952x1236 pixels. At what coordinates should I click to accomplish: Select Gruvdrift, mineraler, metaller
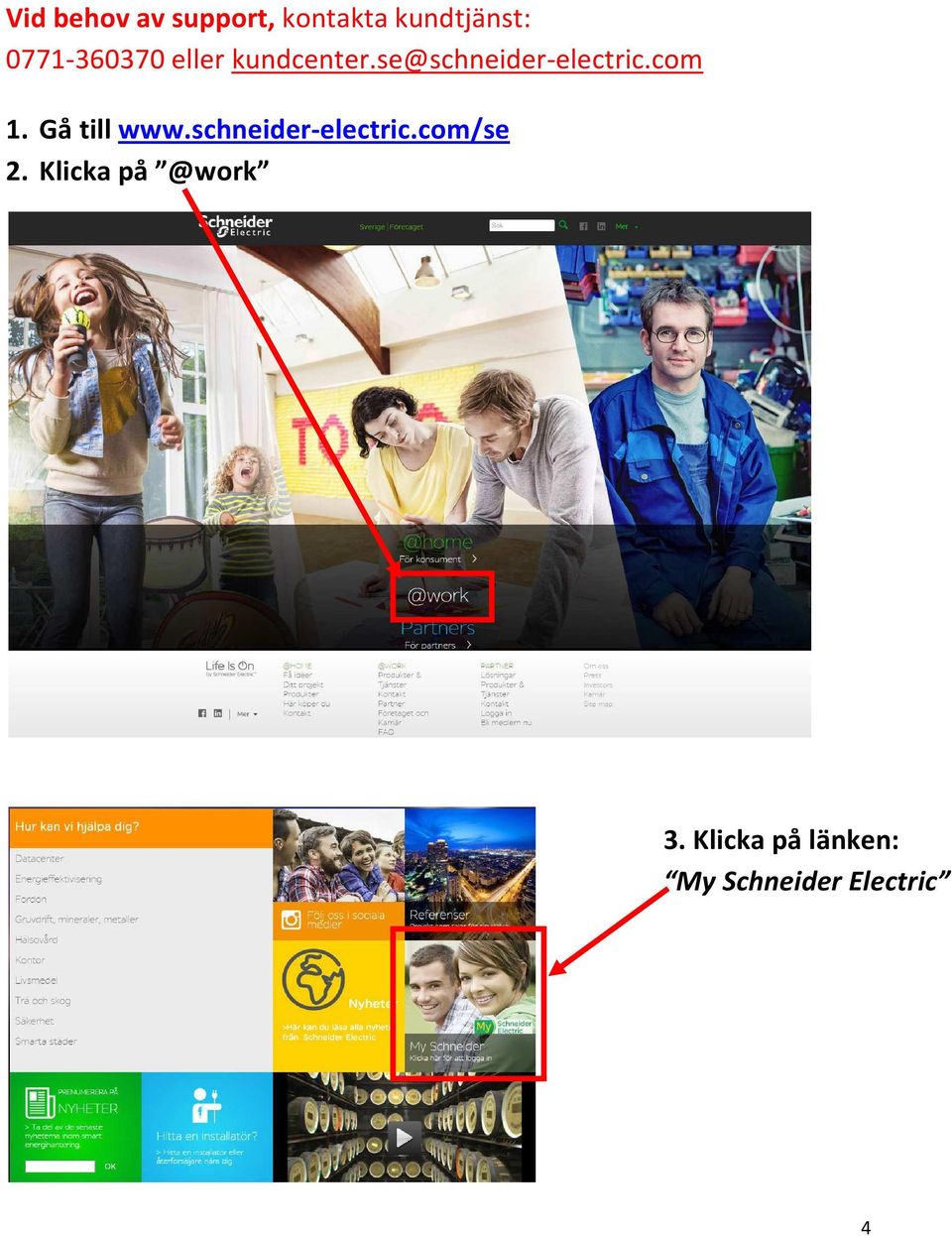pos(76,920)
